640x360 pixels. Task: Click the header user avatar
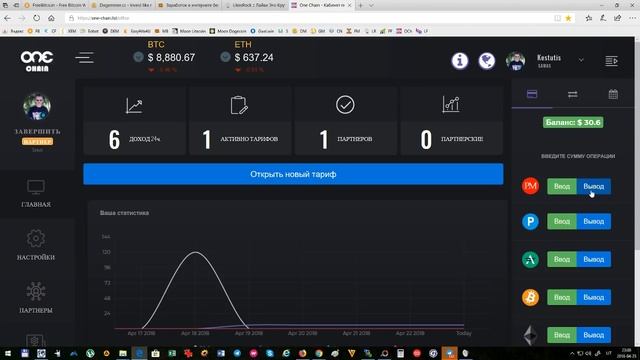(x=516, y=62)
